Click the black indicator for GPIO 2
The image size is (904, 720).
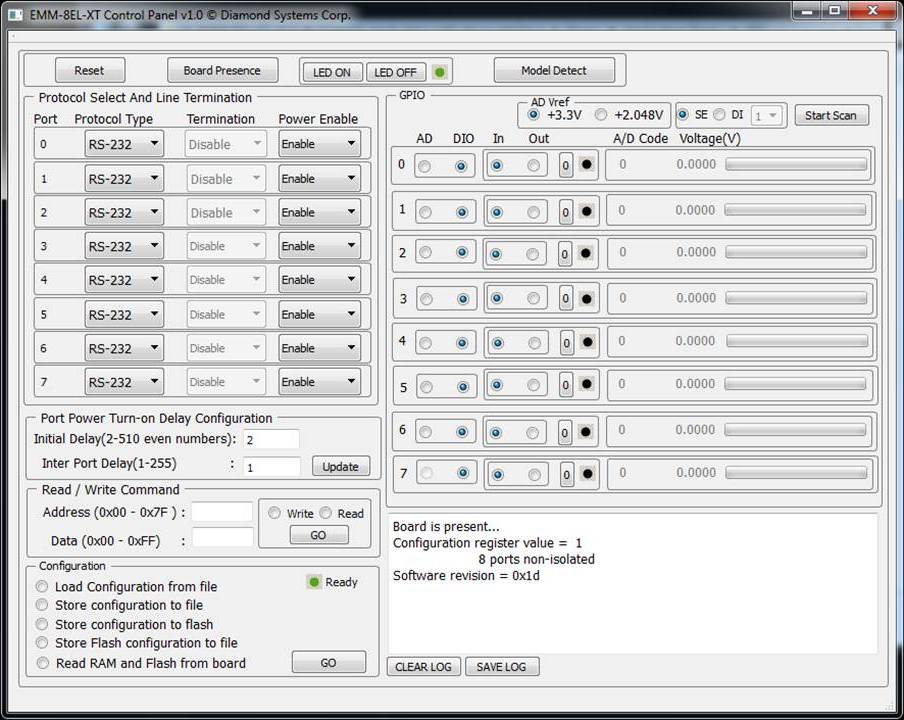[586, 253]
